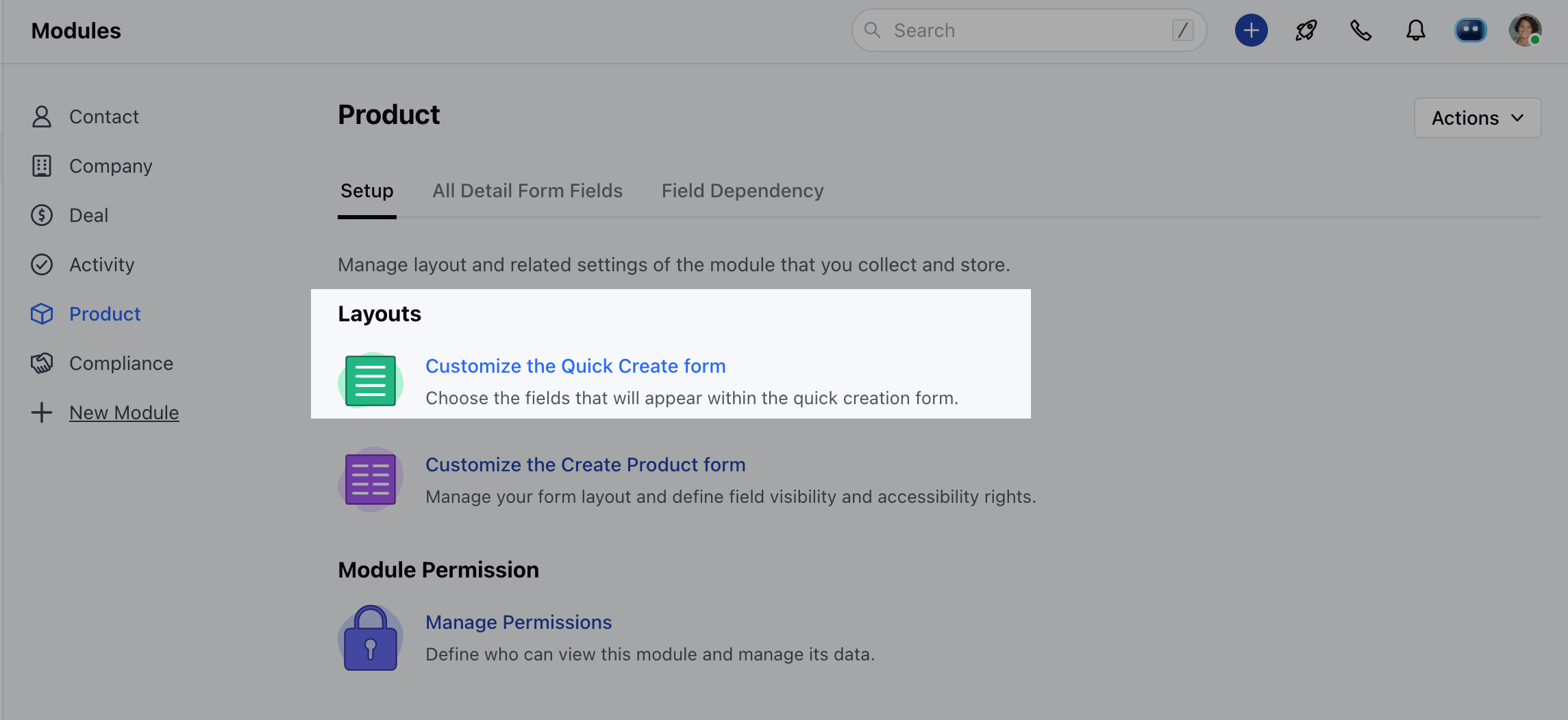Viewport: 1568px width, 720px height.
Task: Click the purple lock icon under Module Permission
Action: click(x=370, y=637)
